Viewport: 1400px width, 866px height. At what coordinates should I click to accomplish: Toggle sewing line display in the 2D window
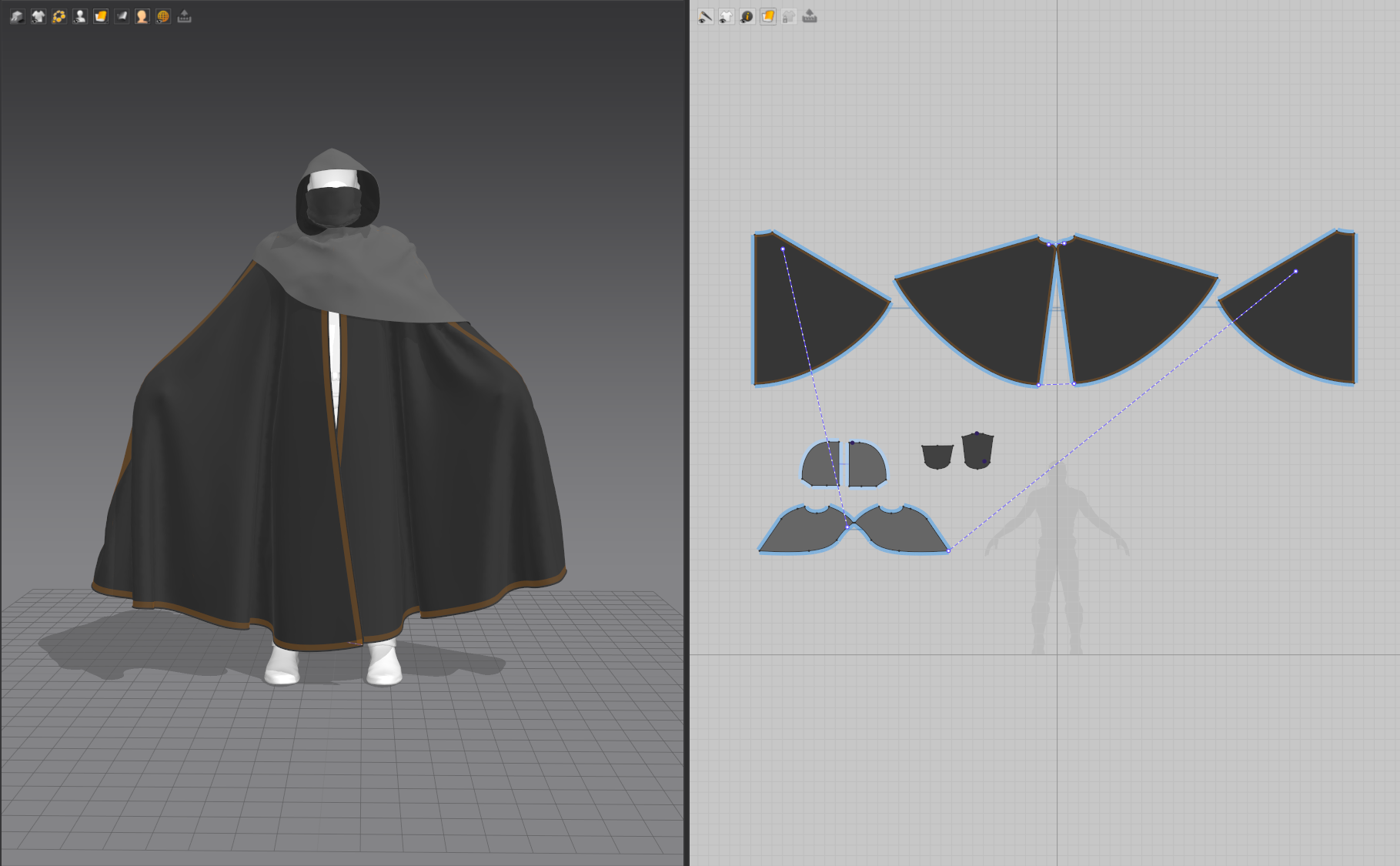[705, 16]
